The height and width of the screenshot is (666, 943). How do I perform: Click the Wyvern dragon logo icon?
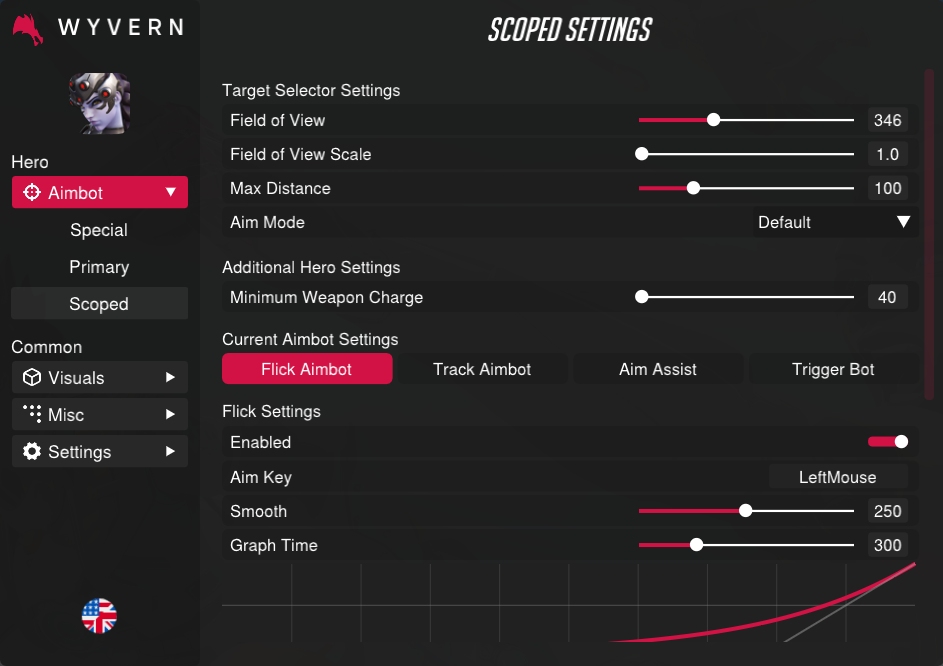point(28,30)
